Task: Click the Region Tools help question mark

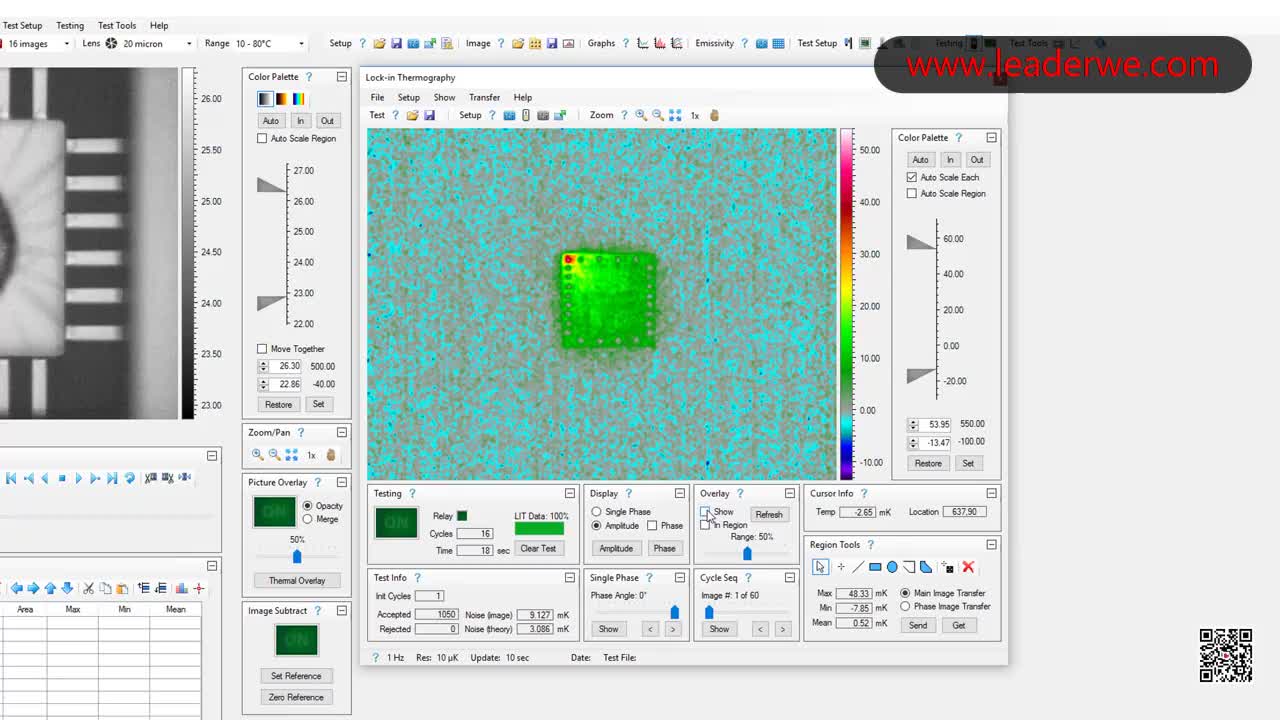Action: [x=871, y=545]
